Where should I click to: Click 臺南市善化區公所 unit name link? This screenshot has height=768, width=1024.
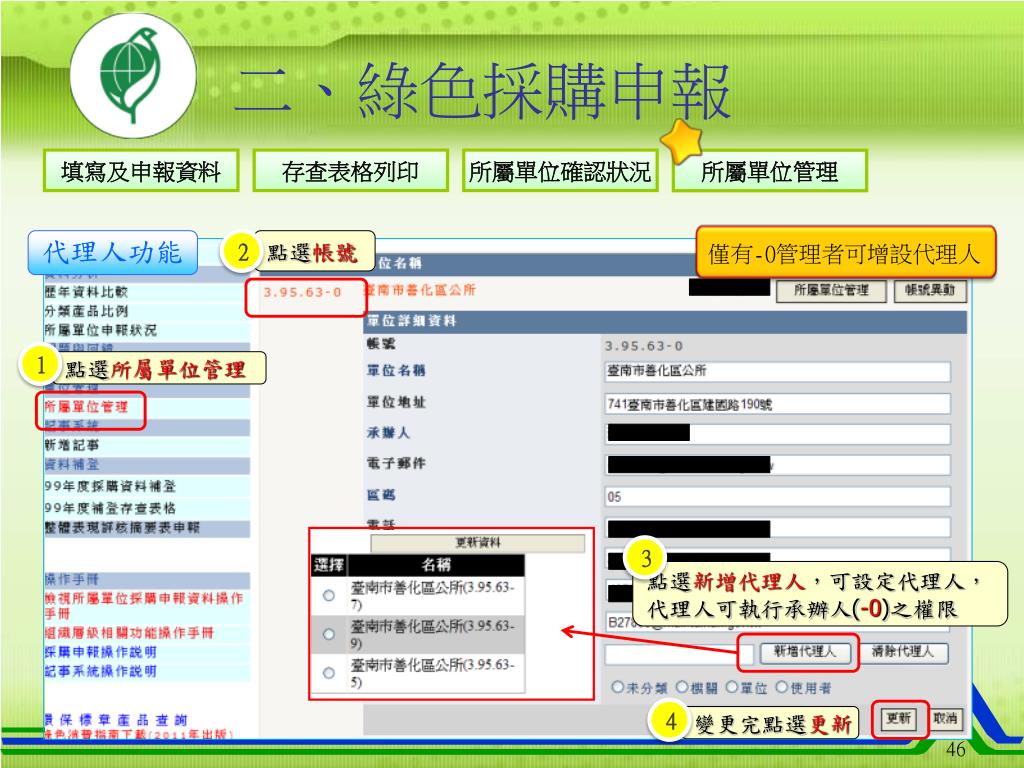[x=421, y=290]
